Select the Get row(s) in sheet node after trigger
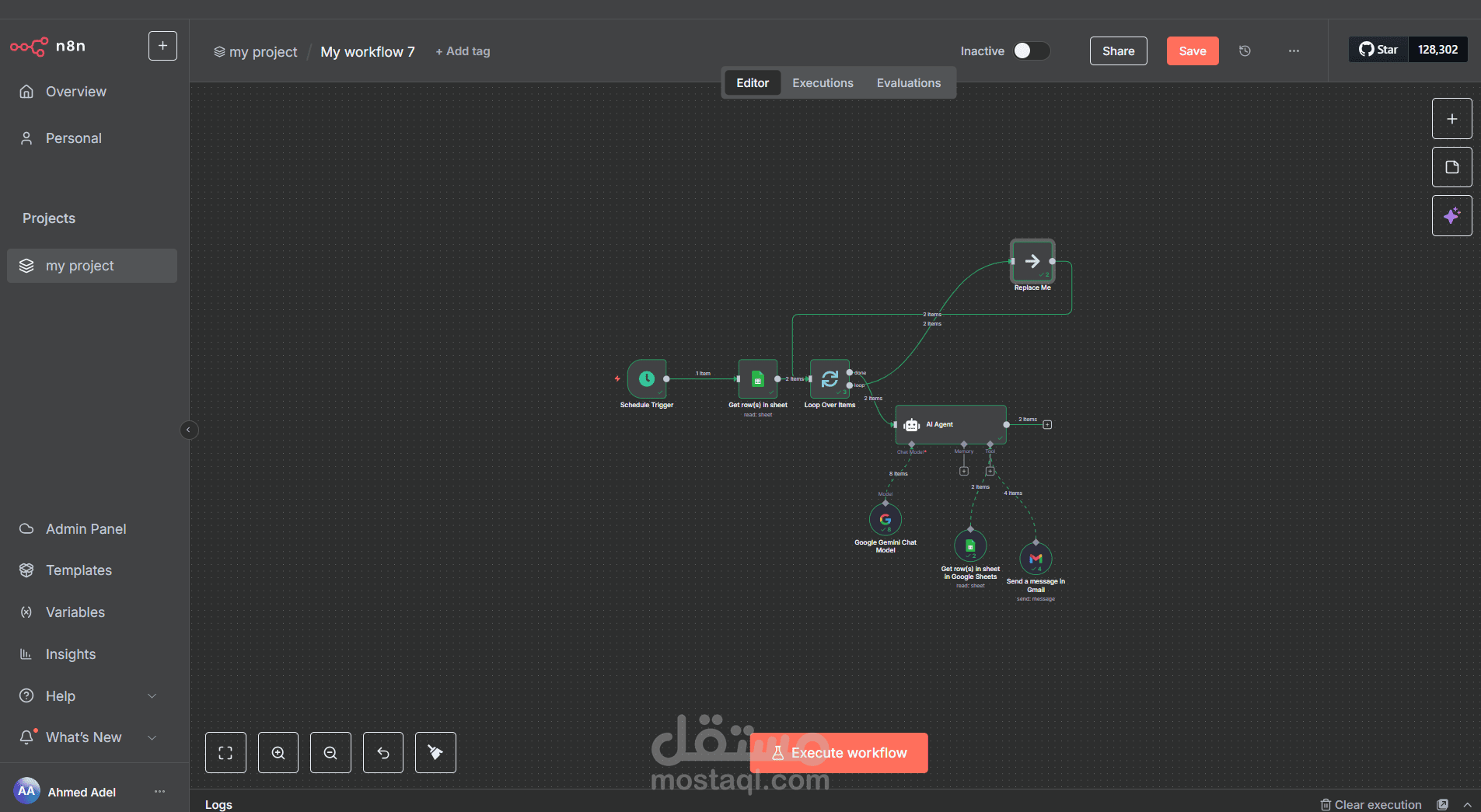Image resolution: width=1481 pixels, height=812 pixels. click(758, 378)
